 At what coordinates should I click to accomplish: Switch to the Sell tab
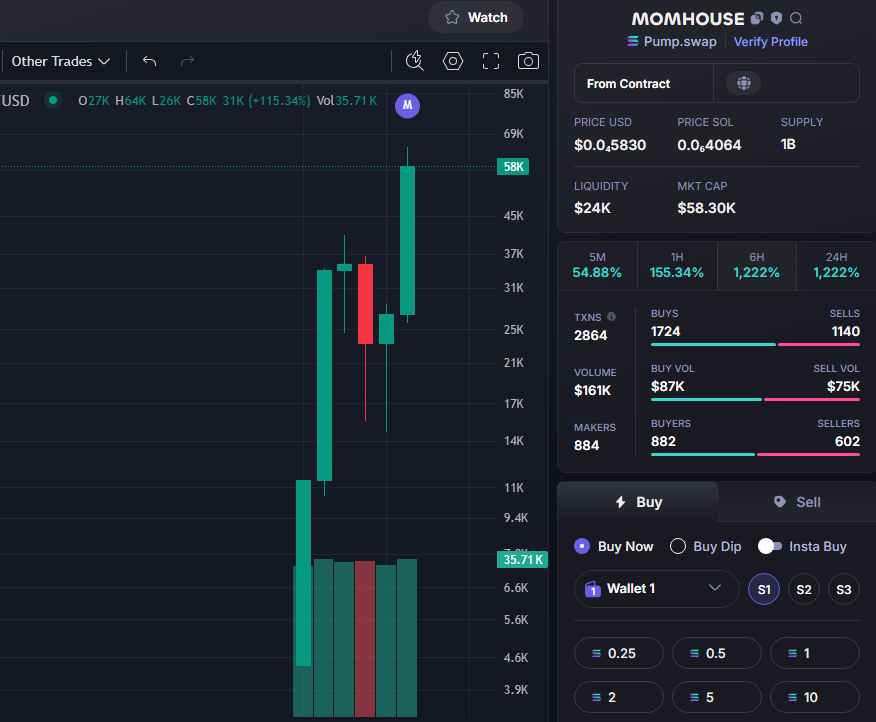pyautogui.click(x=797, y=502)
